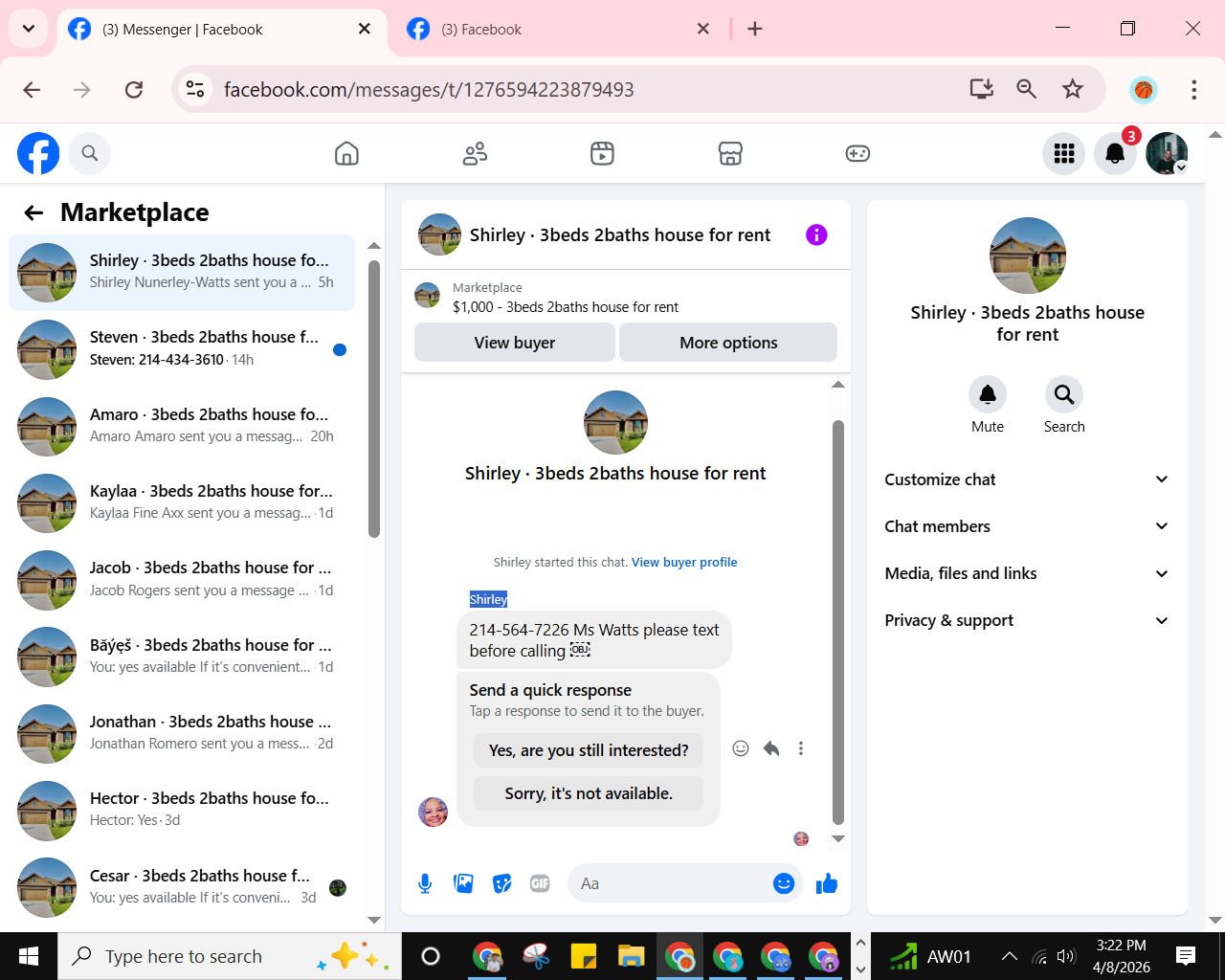Open the Windows notification center icon
The width and height of the screenshot is (1225, 980).
tap(1186, 956)
